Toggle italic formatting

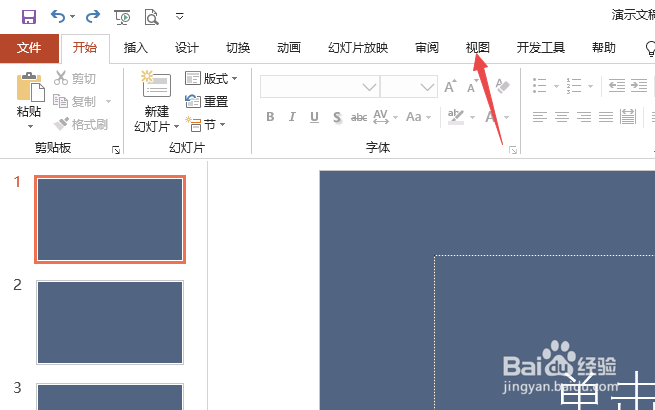(x=292, y=117)
